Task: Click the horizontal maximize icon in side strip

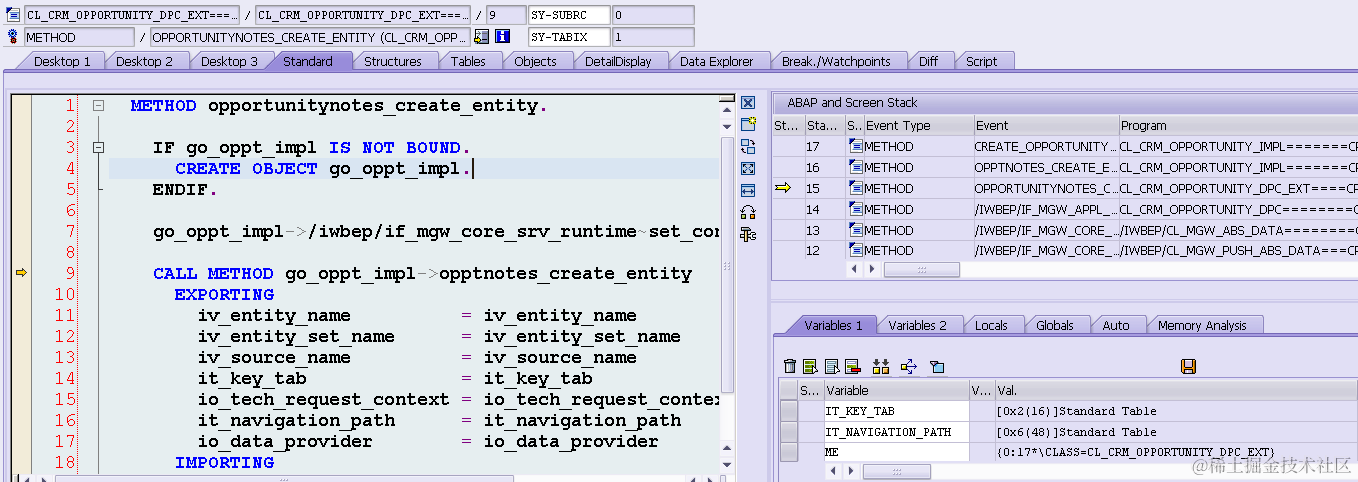Action: (x=748, y=190)
